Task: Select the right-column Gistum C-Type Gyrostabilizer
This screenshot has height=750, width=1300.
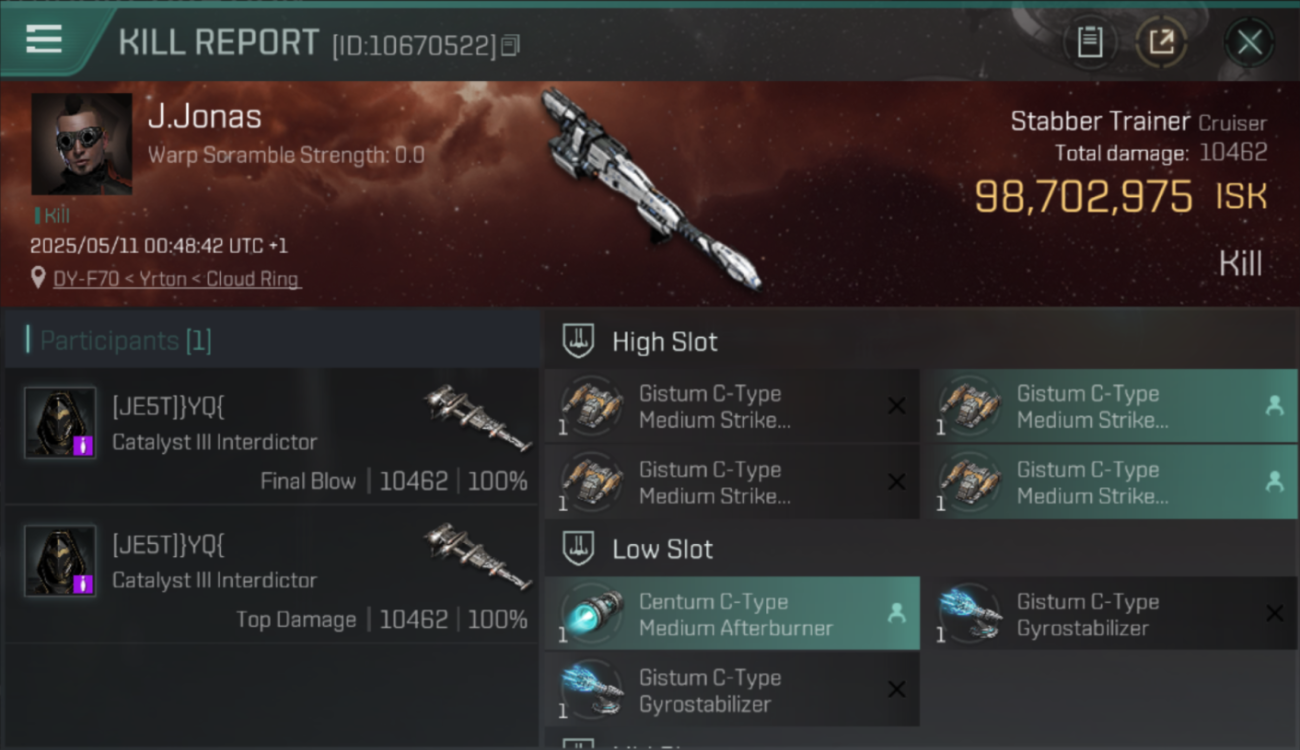Action: pos(1109,613)
